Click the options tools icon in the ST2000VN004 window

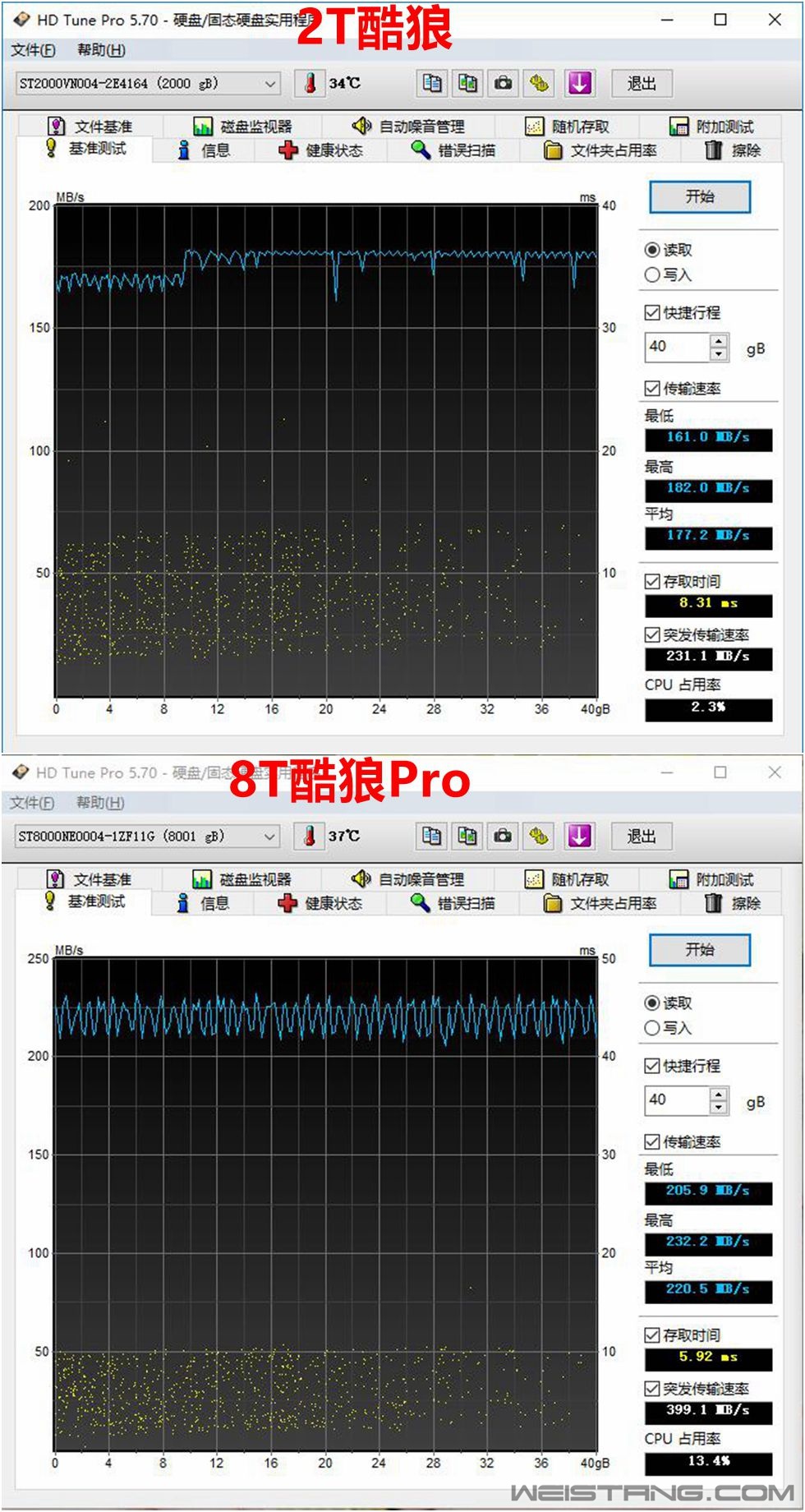[539, 83]
